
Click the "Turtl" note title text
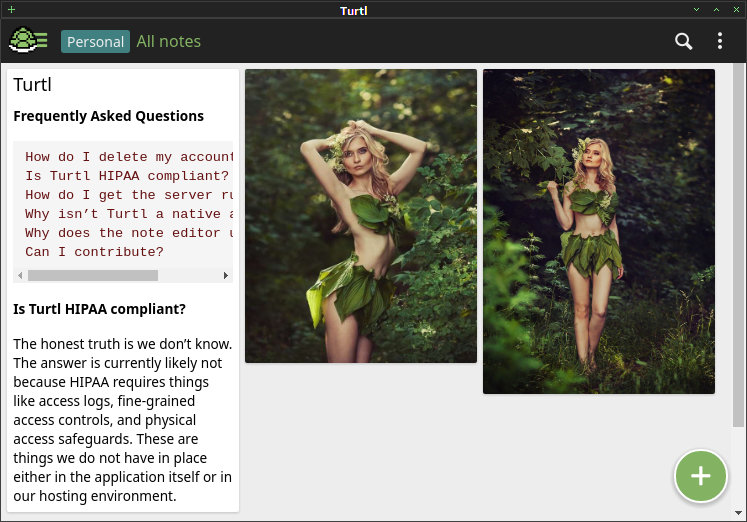[32, 84]
